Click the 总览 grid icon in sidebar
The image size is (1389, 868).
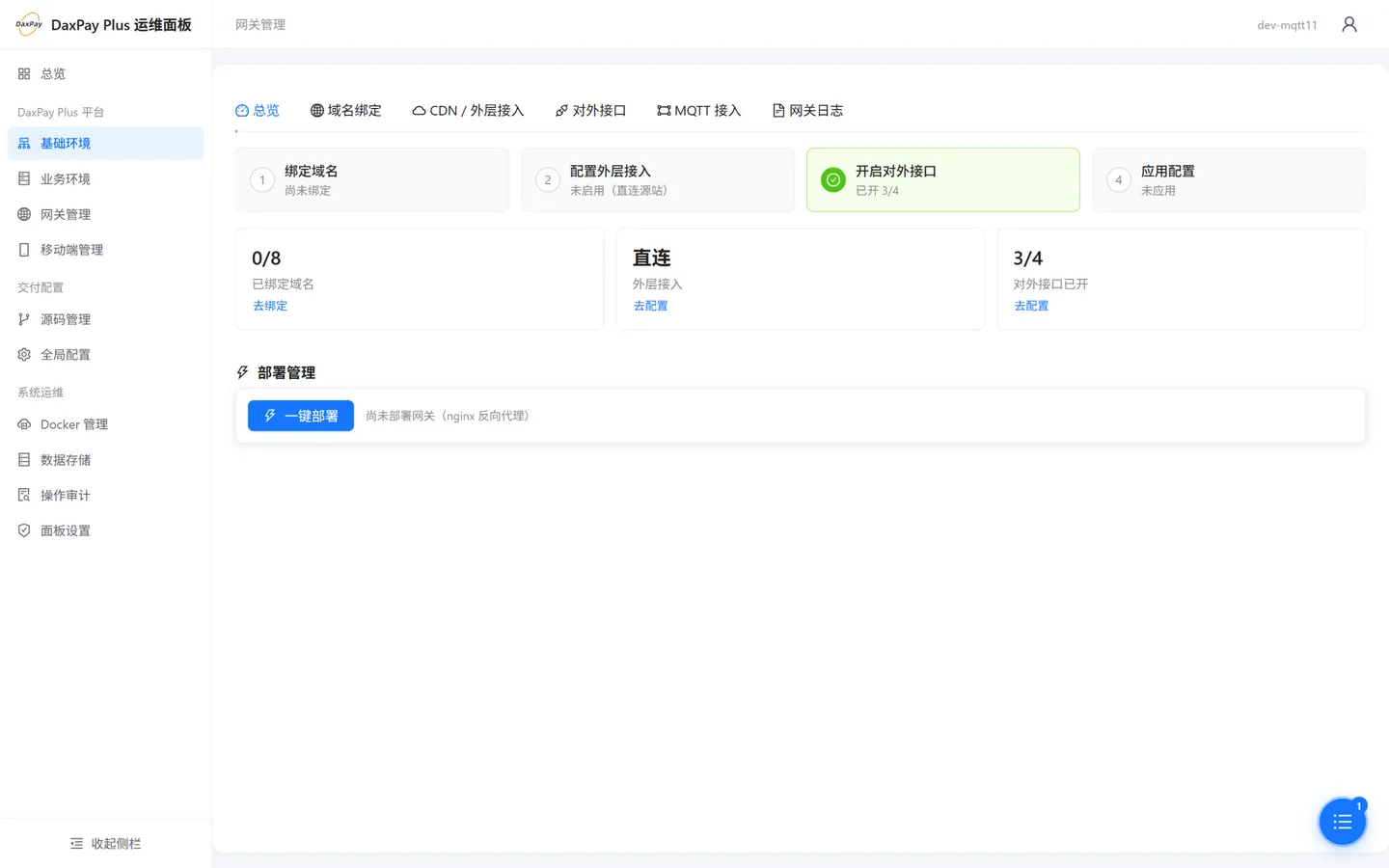point(24,73)
